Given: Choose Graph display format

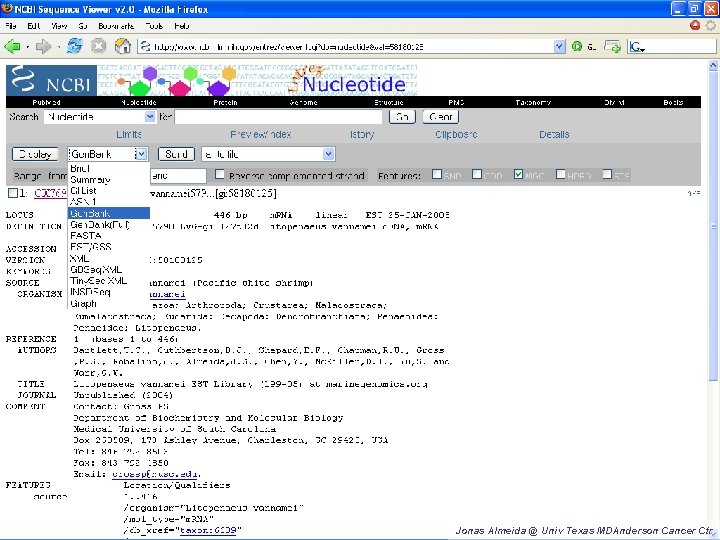Looking at the screenshot, I should pyautogui.click(x=108, y=303).
